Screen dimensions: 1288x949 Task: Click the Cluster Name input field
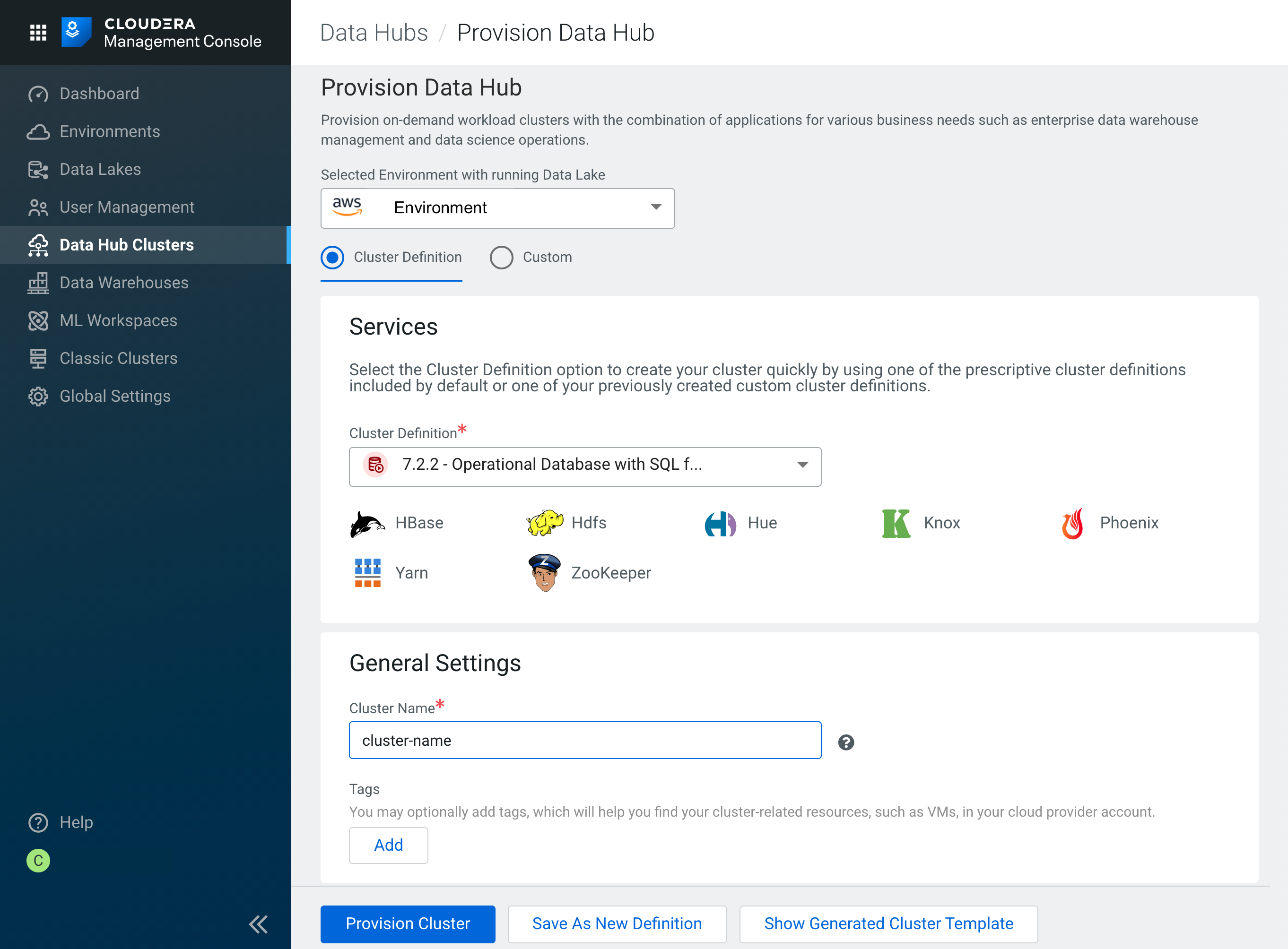[x=584, y=741]
